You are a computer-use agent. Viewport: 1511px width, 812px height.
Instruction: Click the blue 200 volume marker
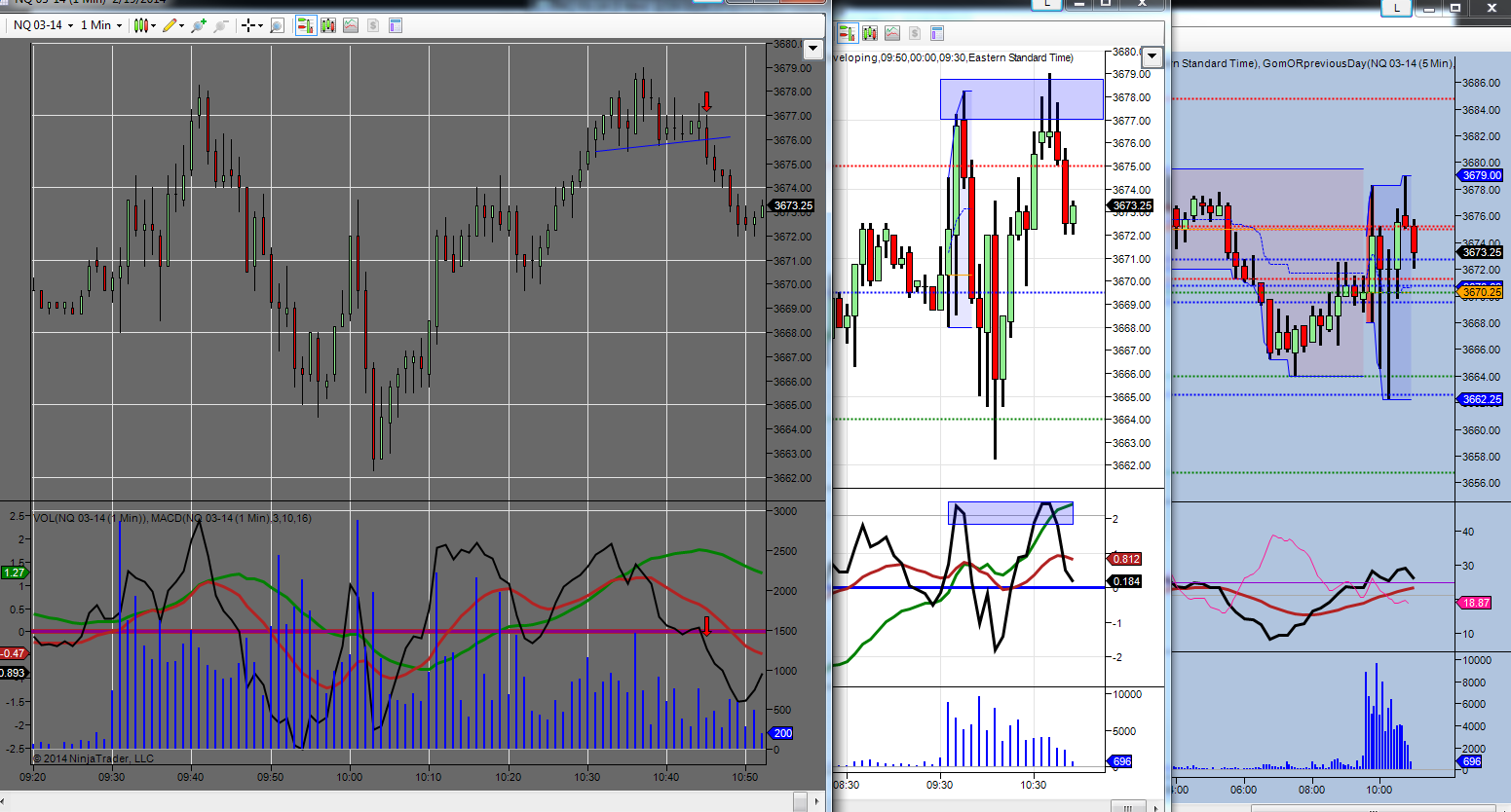(x=782, y=733)
